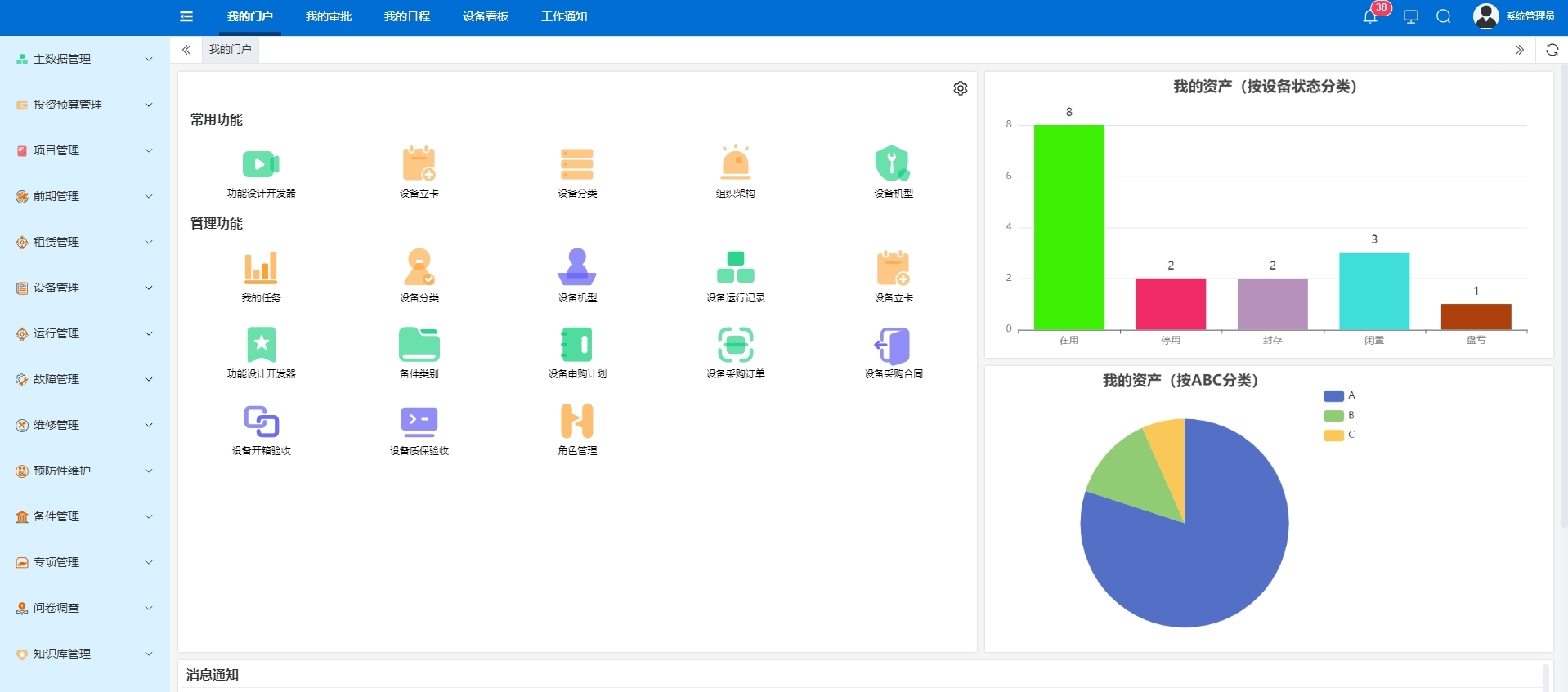Image resolution: width=1568 pixels, height=692 pixels.
Task: Expand 预防性维护 sidebar menu
Action: pos(85,471)
